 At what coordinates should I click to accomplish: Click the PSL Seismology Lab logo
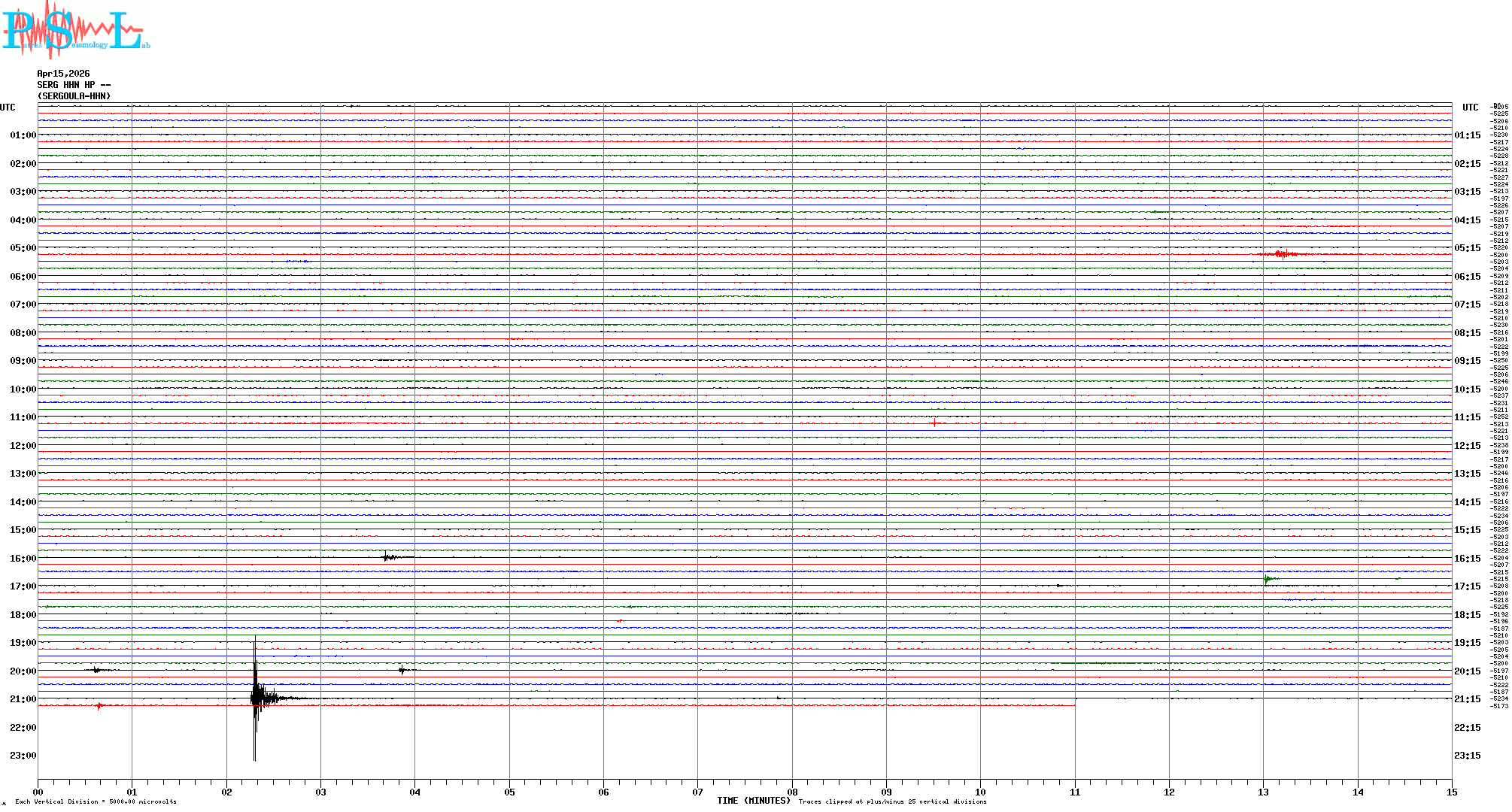point(75,29)
